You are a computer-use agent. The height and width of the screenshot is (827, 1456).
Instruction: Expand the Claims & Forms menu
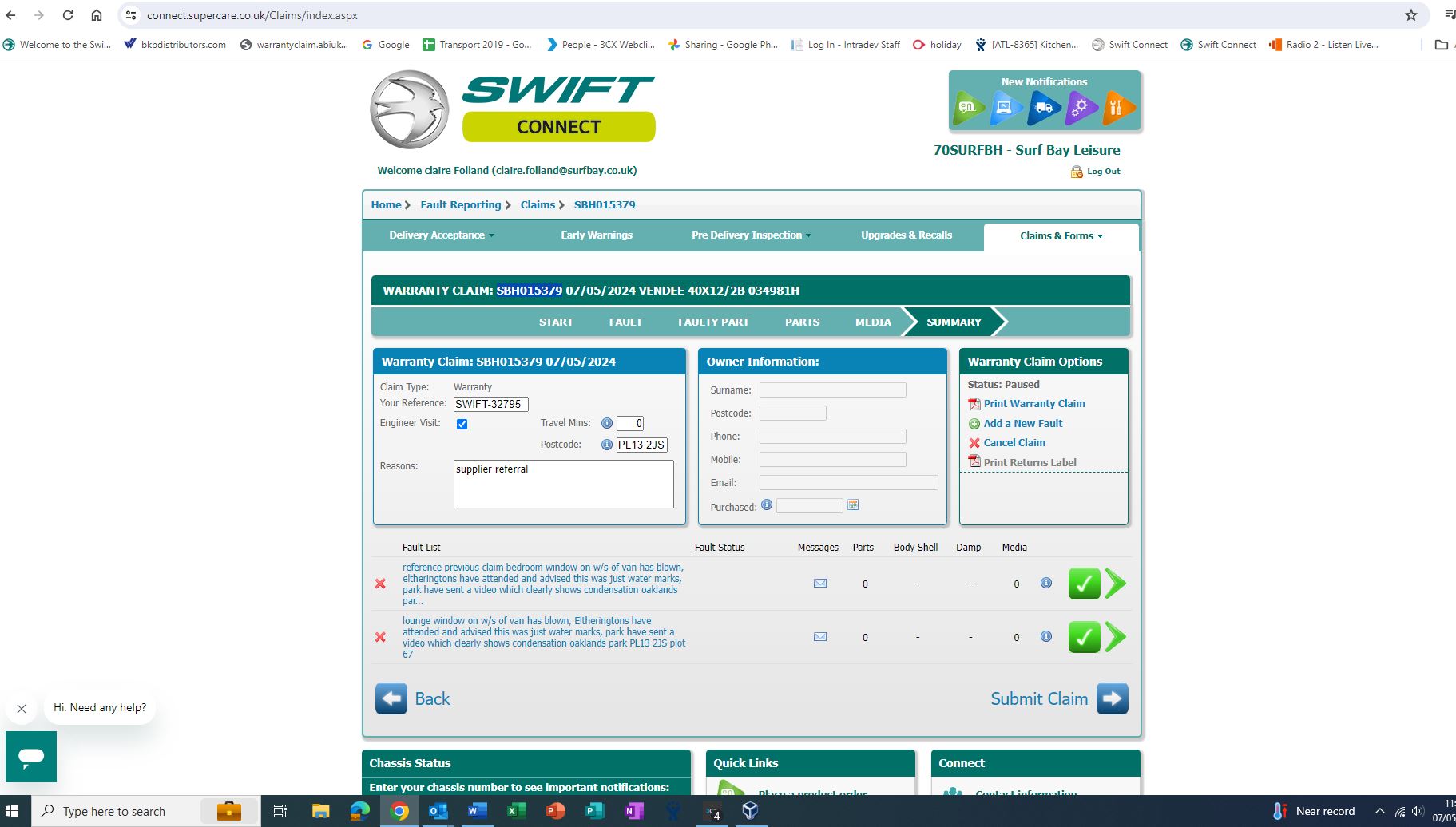[1061, 236]
